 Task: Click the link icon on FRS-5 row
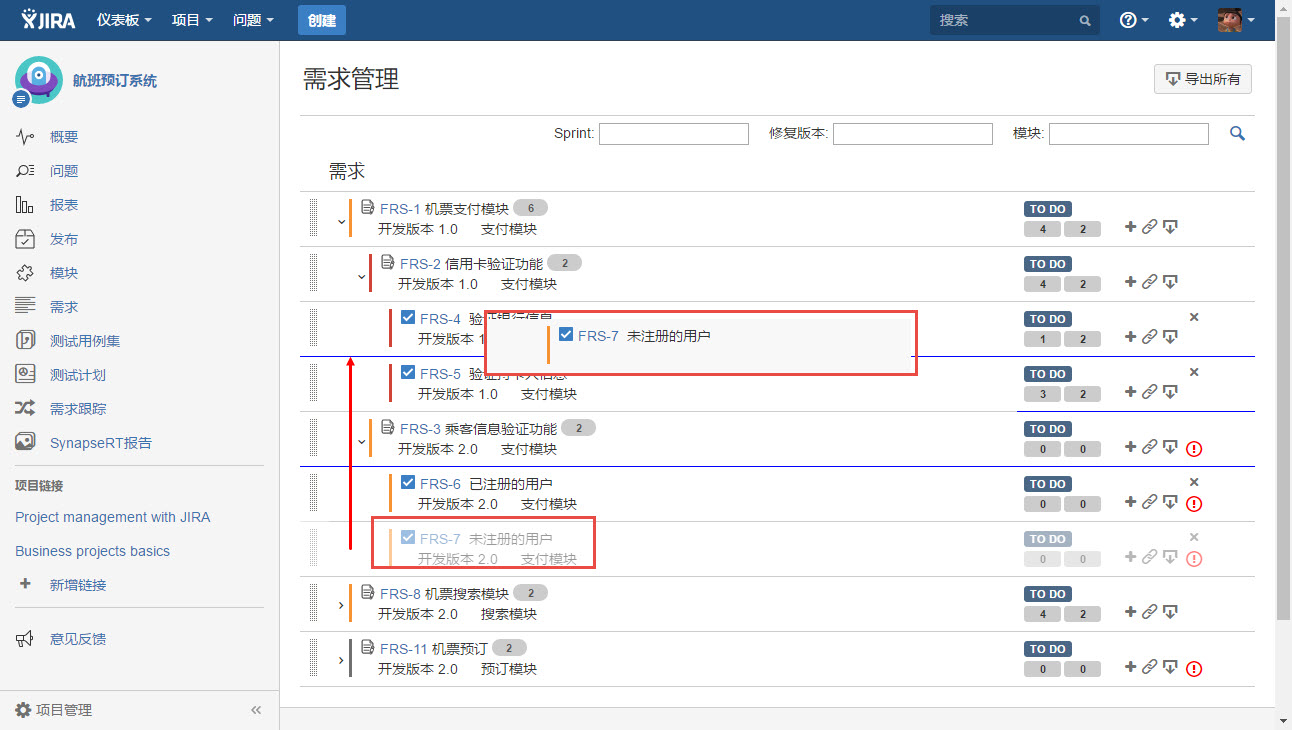pyautogui.click(x=1149, y=392)
